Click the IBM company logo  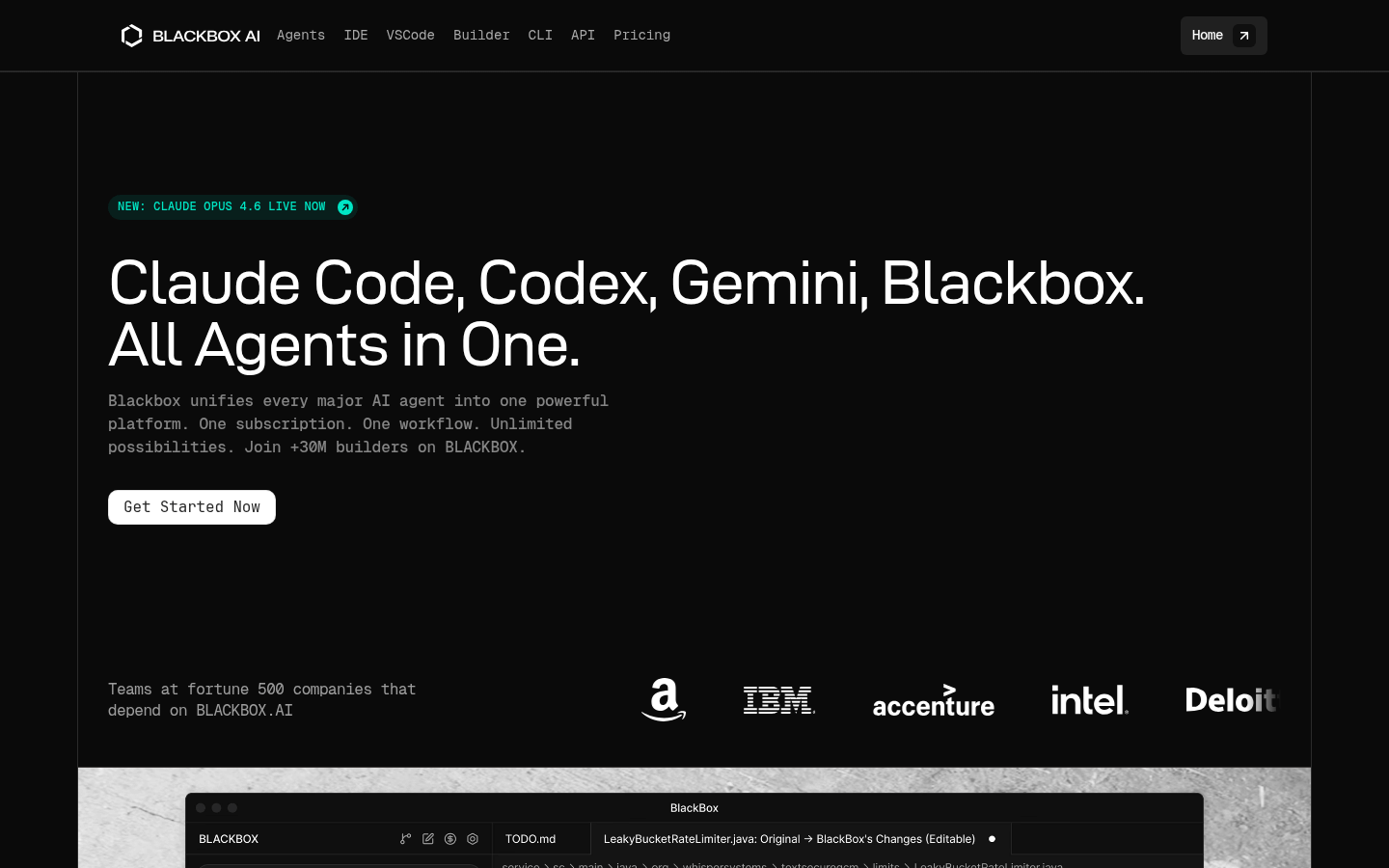tap(778, 700)
